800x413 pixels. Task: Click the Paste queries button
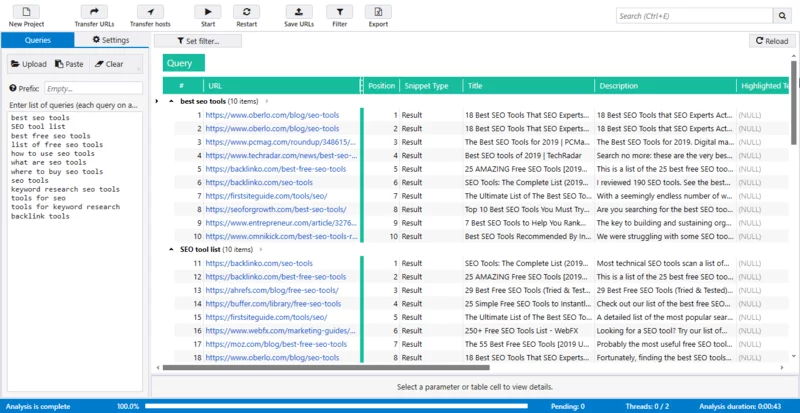coord(69,64)
